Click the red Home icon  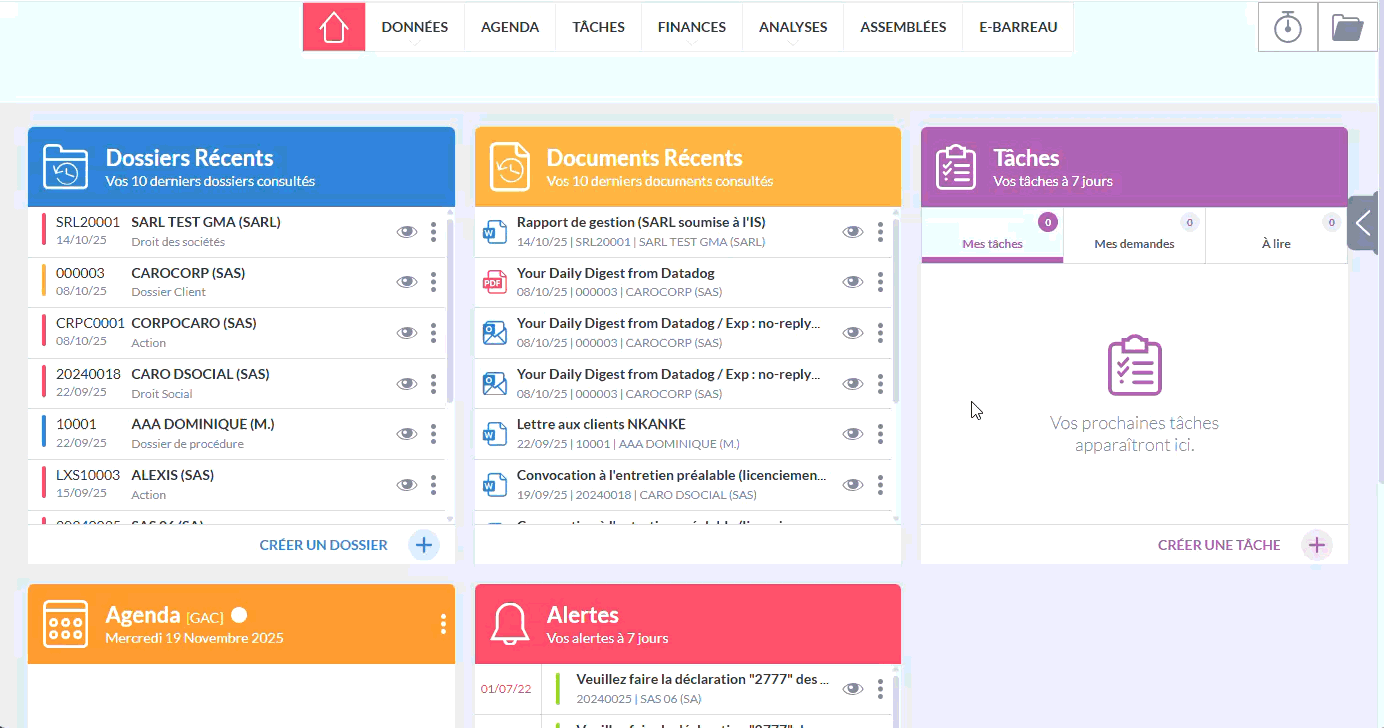point(334,27)
